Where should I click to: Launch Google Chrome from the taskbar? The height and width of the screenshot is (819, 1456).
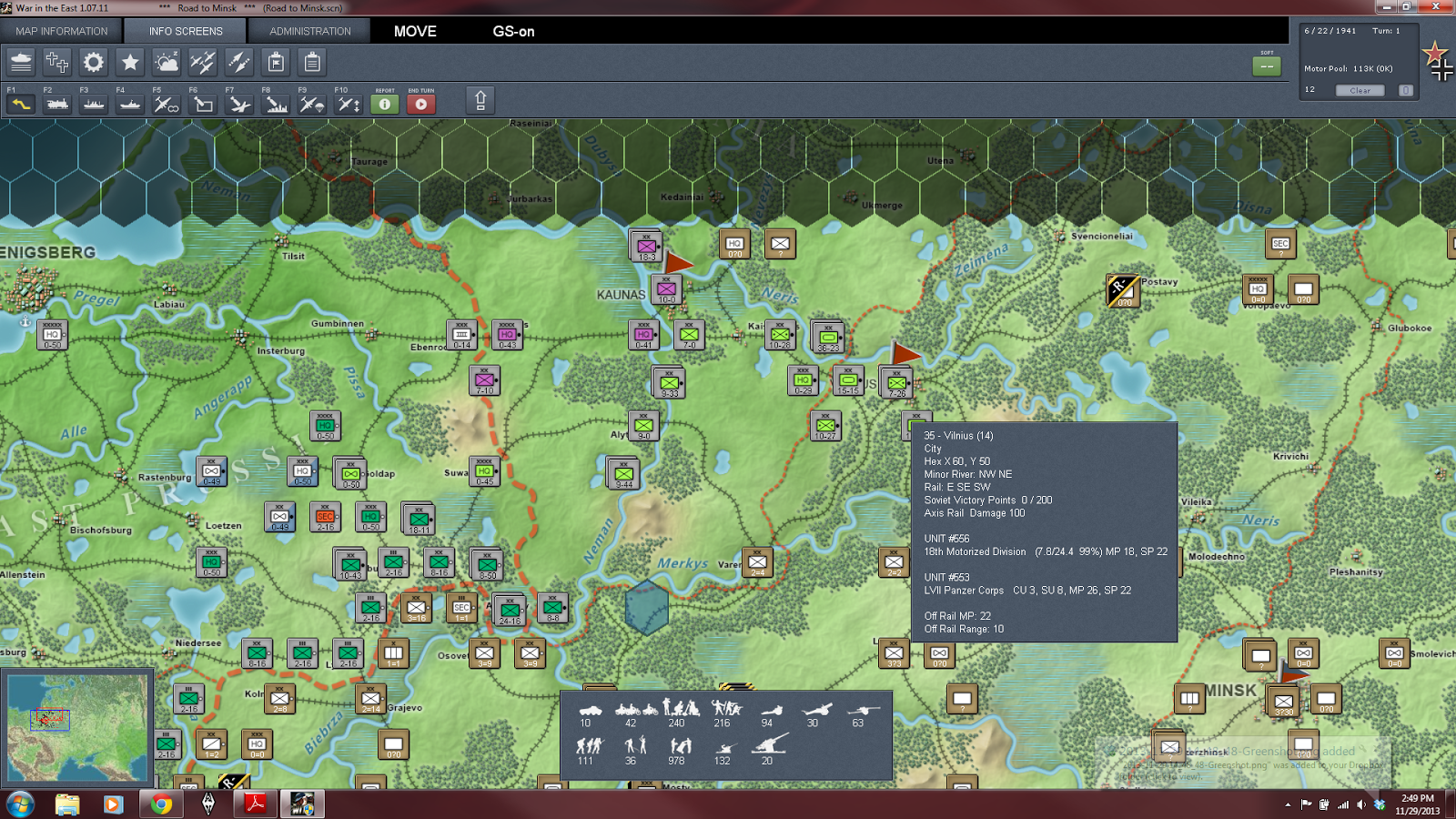pos(159,804)
